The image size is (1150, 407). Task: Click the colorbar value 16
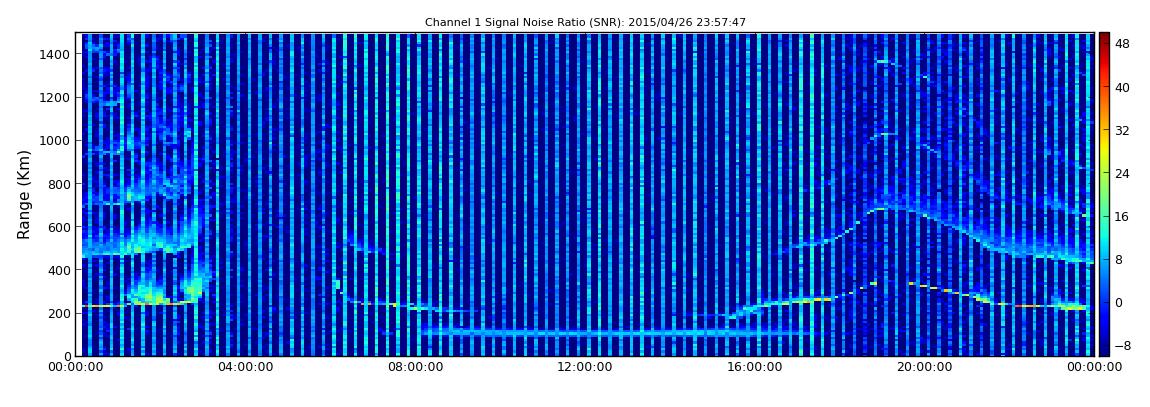coord(1122,216)
